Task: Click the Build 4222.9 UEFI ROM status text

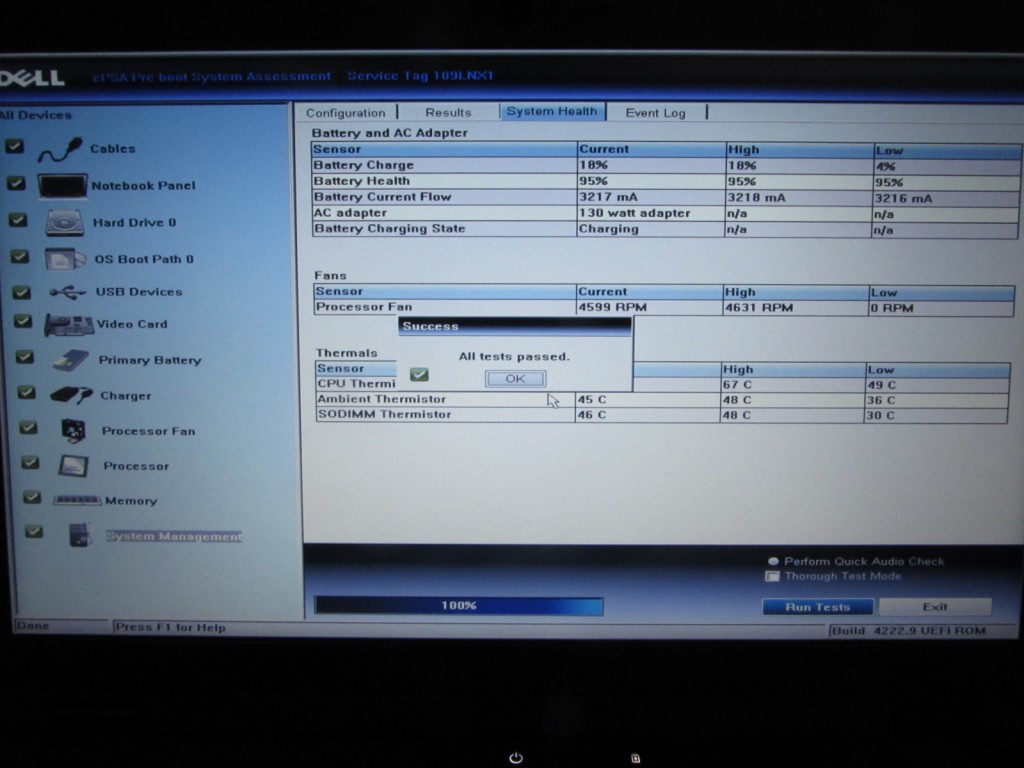Action: click(x=908, y=631)
